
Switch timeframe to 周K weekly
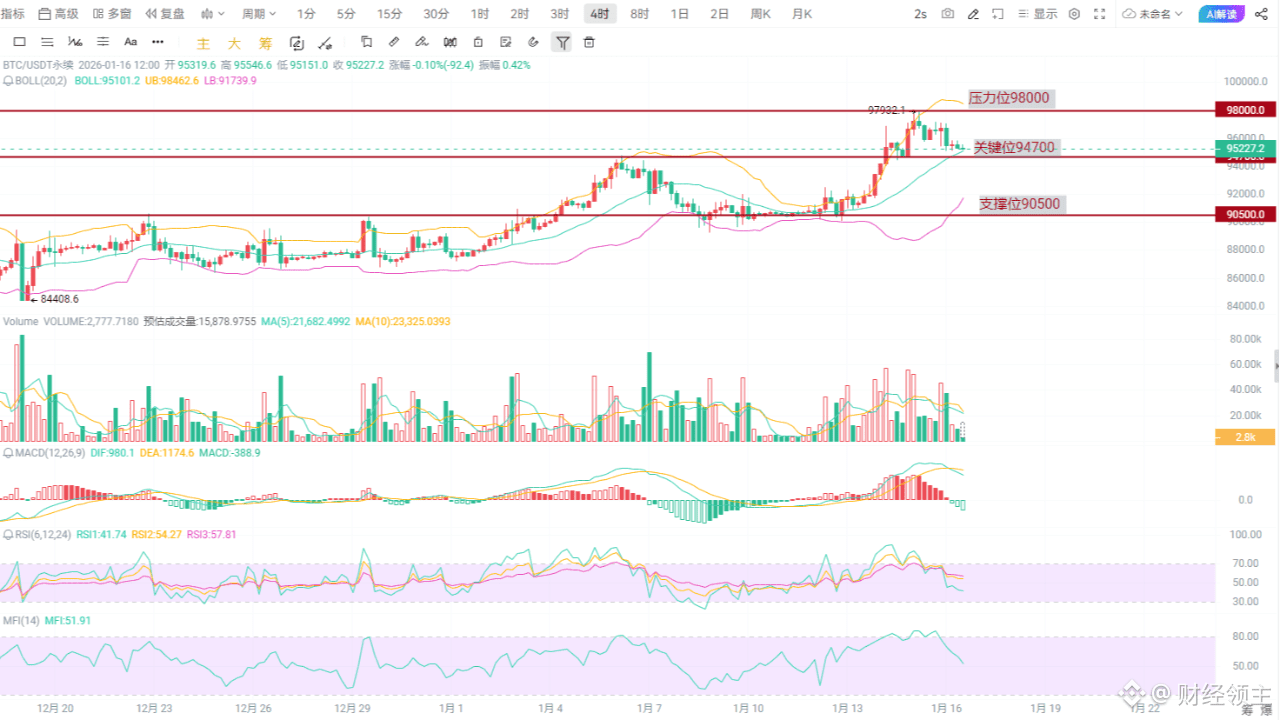click(x=761, y=14)
